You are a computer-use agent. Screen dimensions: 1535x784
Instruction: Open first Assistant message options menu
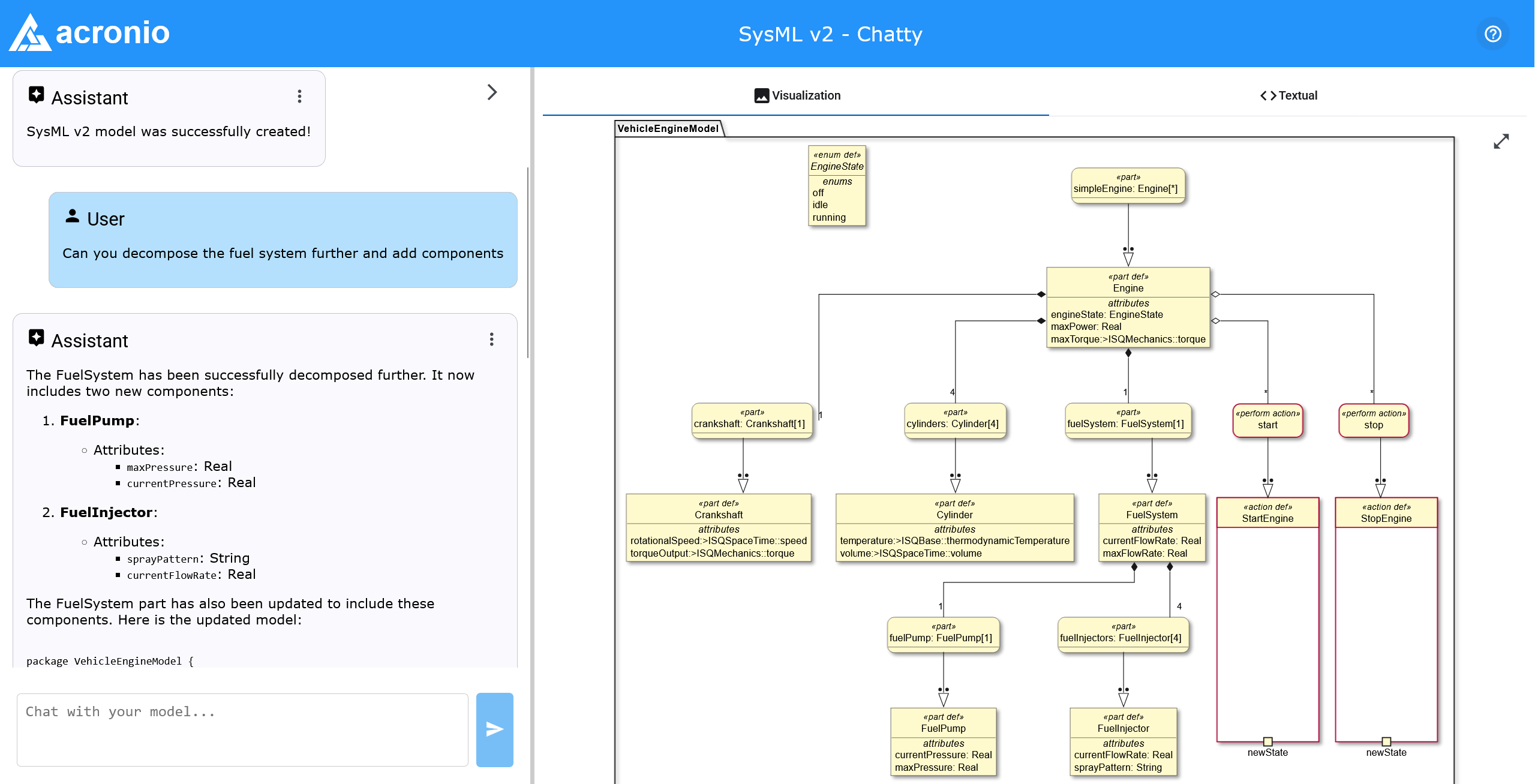[299, 97]
